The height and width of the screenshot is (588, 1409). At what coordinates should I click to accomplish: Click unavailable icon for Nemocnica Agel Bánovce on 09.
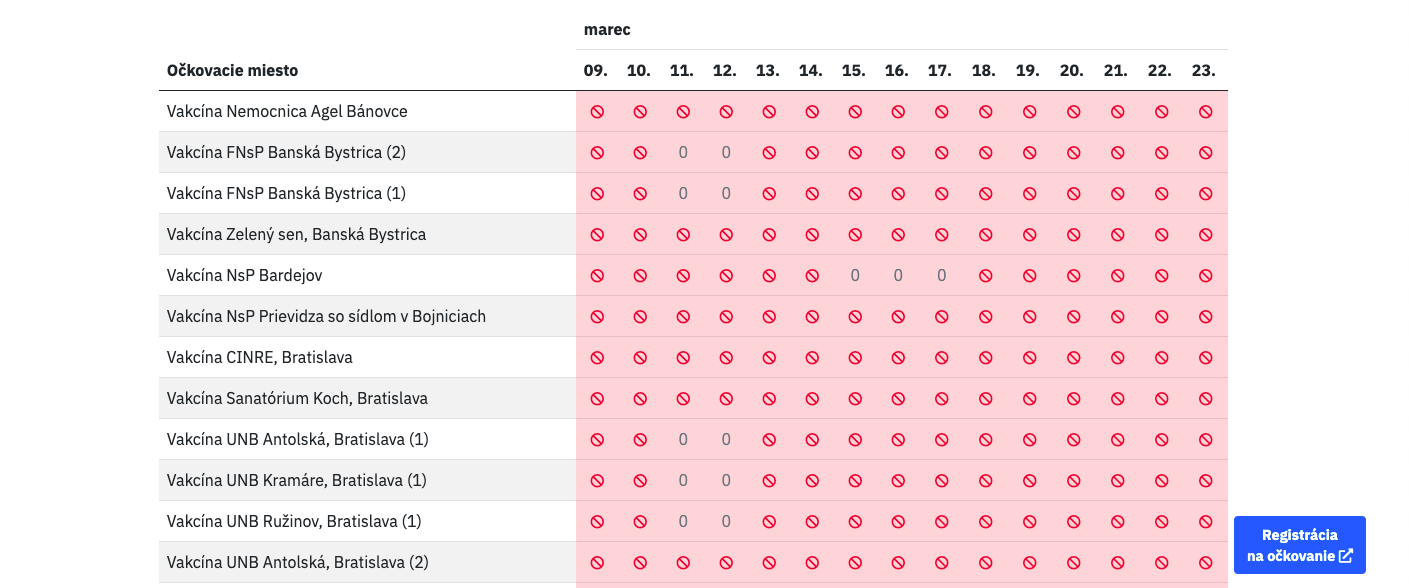597,112
